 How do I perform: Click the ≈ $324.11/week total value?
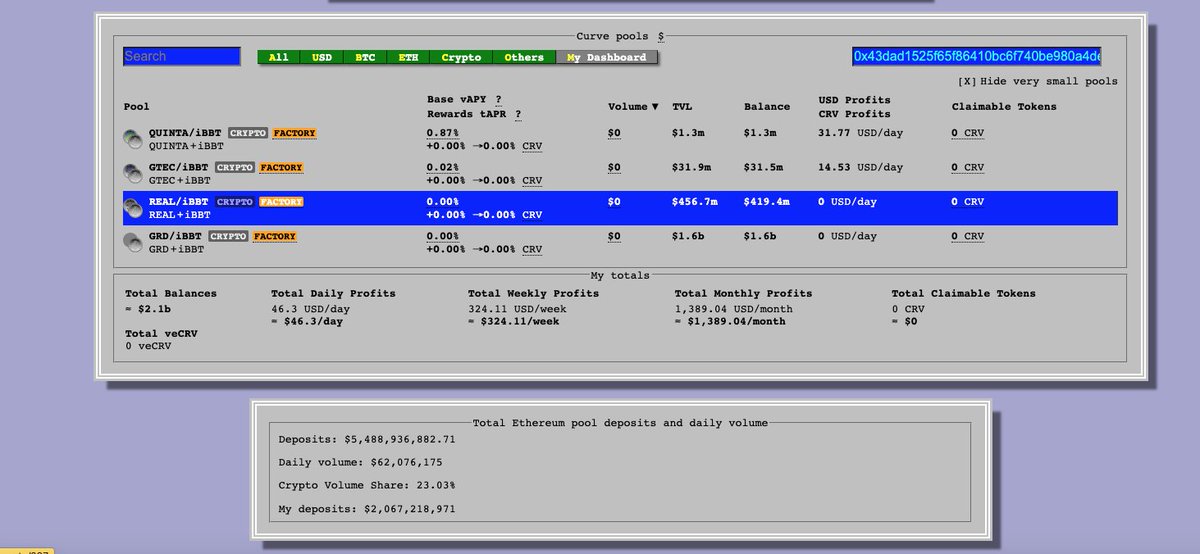tap(513, 324)
